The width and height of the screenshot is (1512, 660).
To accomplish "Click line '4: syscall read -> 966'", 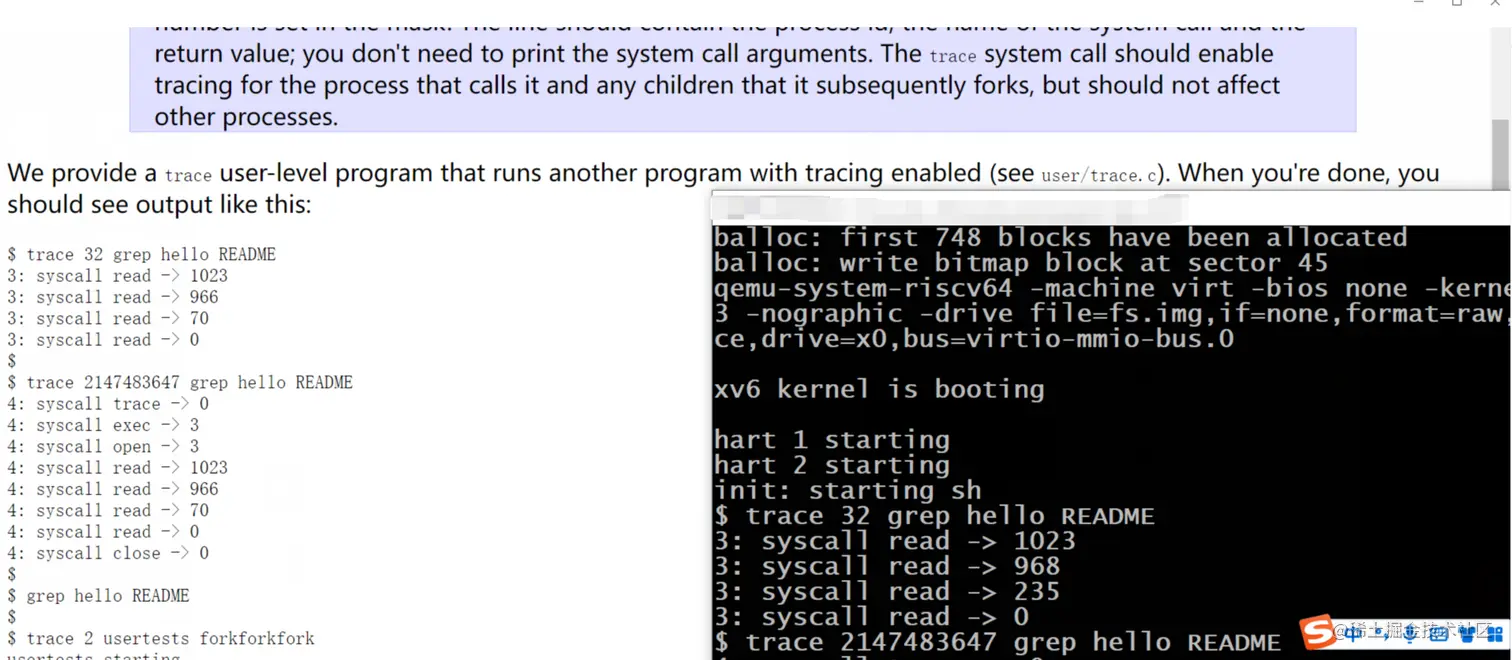I will (113, 489).
